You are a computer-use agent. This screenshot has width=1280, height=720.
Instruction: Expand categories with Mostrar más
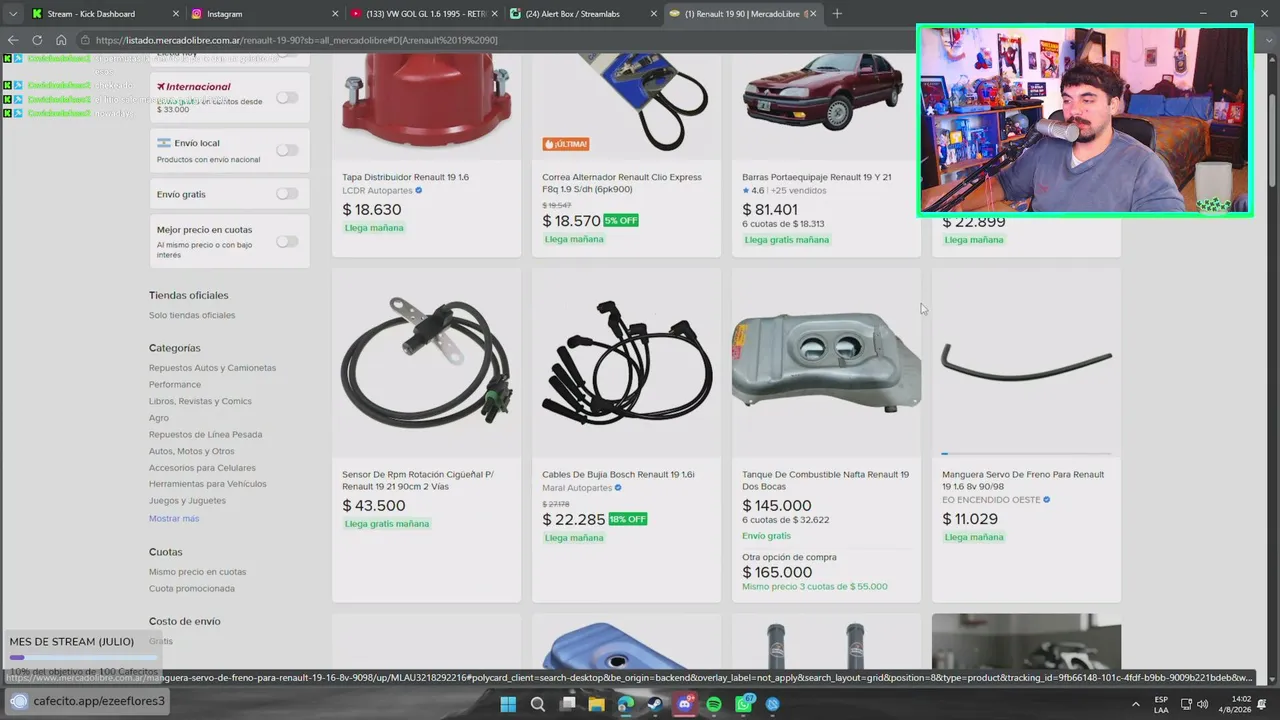click(x=174, y=518)
